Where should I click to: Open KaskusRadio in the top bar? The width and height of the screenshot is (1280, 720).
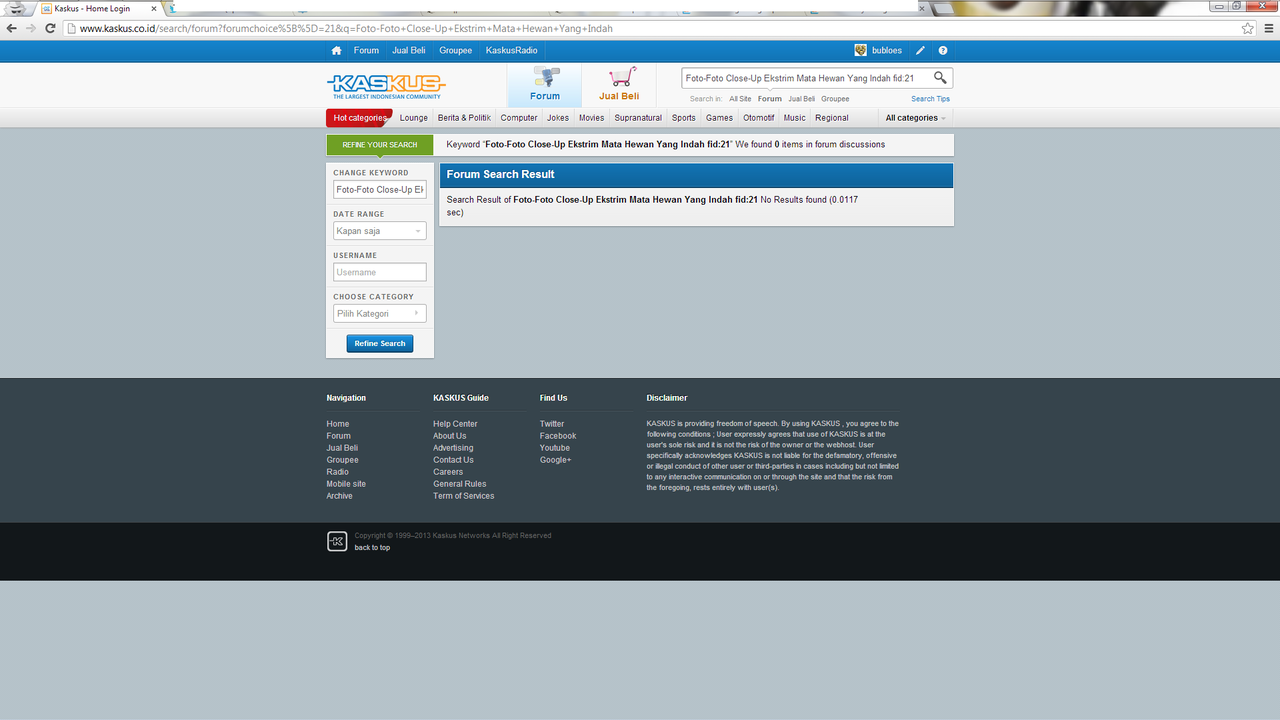click(x=511, y=51)
